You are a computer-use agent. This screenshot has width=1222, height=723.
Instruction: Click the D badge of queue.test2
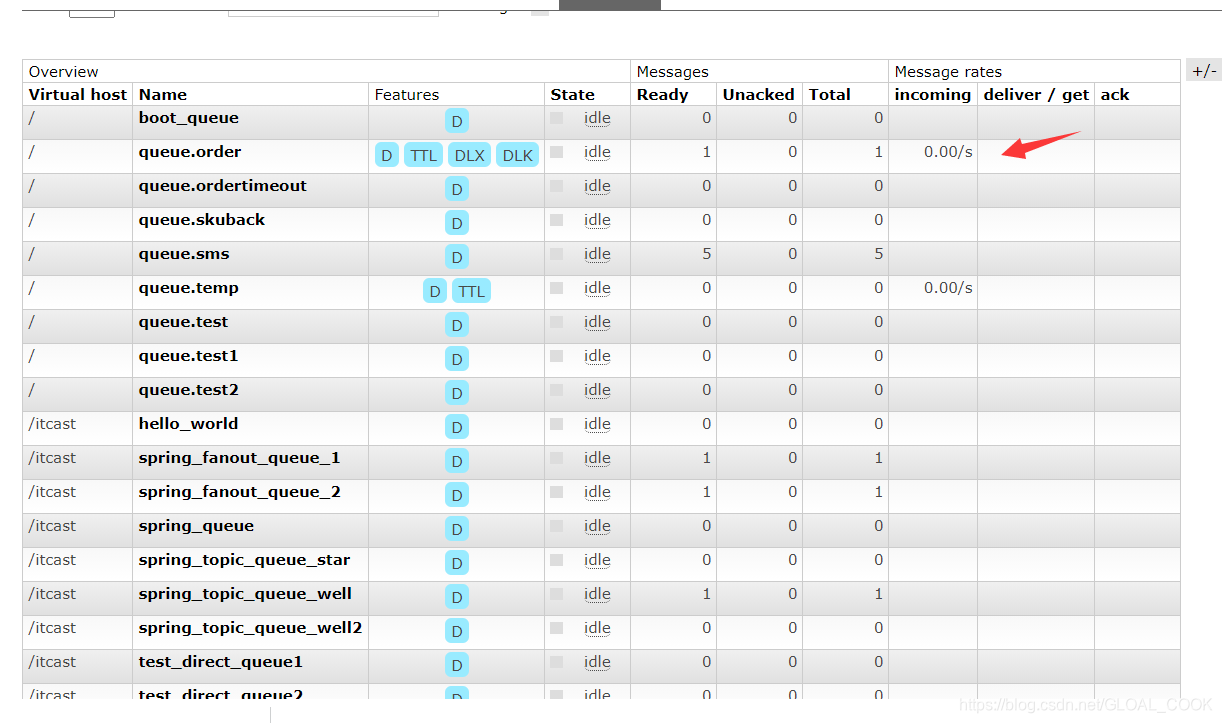[457, 393]
